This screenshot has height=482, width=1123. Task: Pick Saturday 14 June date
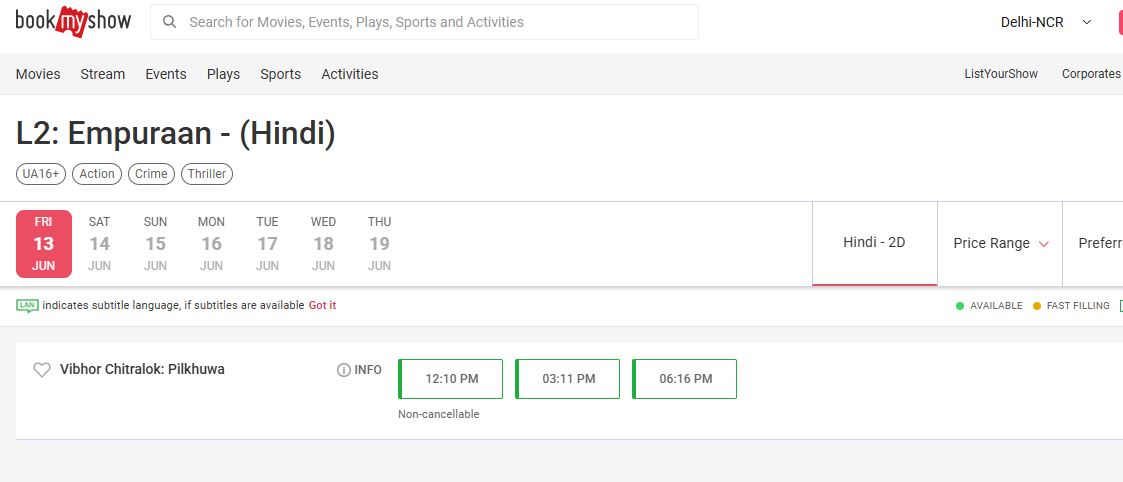(99, 243)
